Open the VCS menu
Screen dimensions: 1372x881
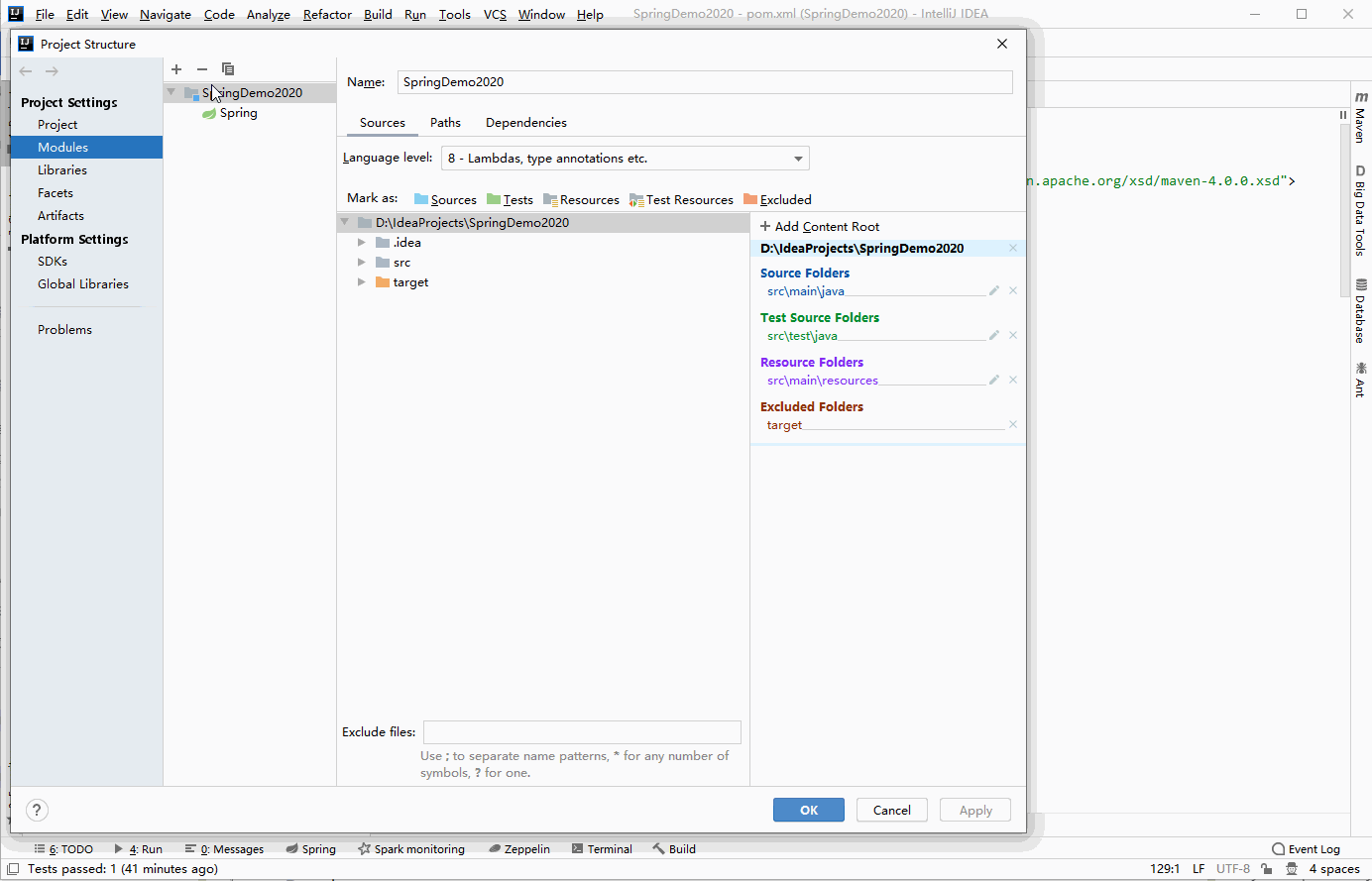tap(495, 15)
